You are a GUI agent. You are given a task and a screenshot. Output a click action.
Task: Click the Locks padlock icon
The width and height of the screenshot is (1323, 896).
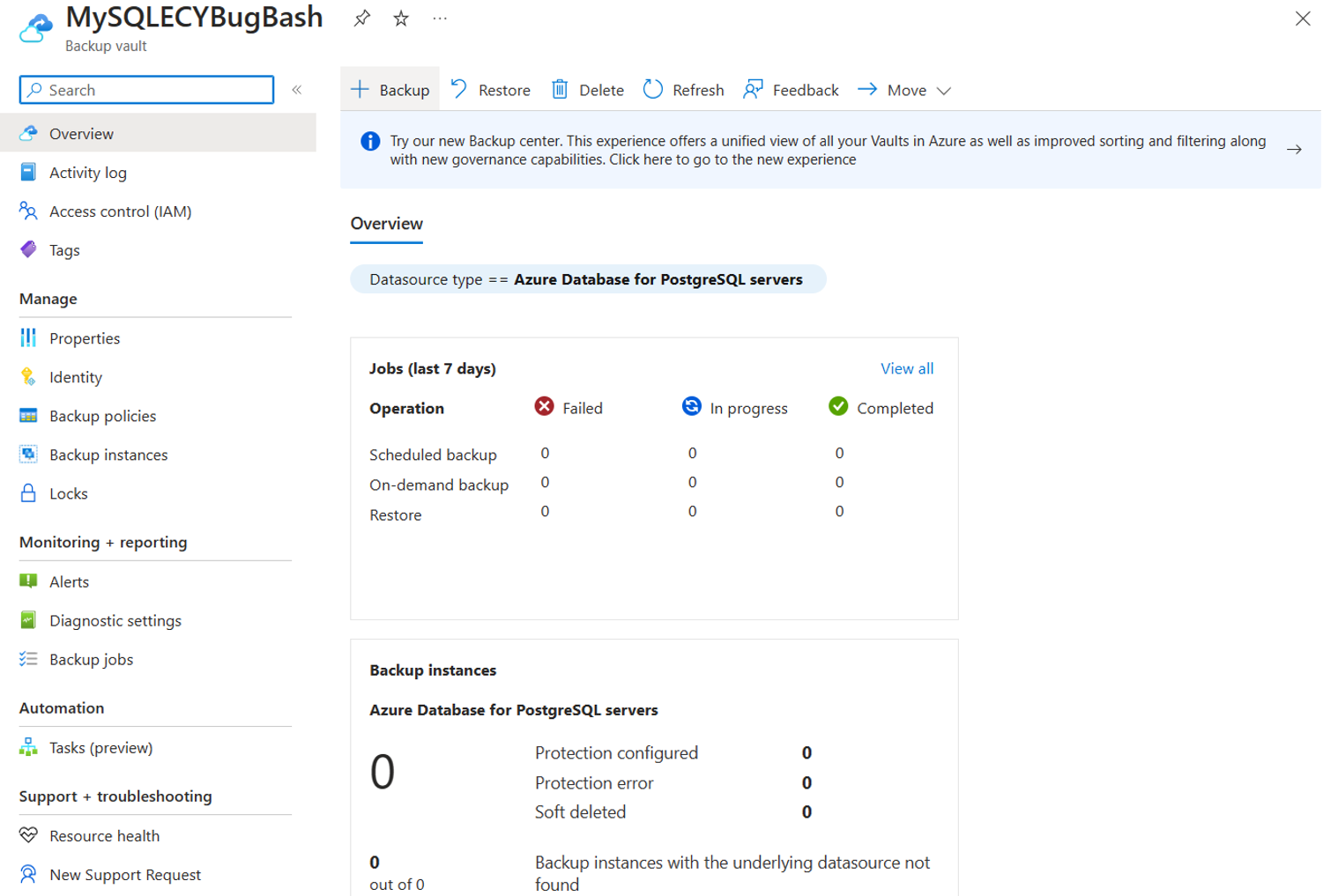[28, 493]
